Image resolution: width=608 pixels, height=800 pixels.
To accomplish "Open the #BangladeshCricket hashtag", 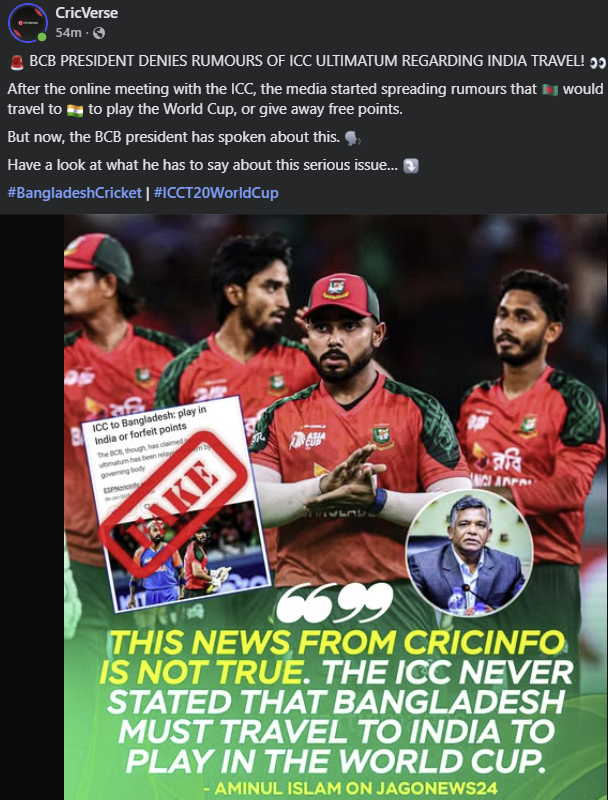I will pyautogui.click(x=74, y=193).
